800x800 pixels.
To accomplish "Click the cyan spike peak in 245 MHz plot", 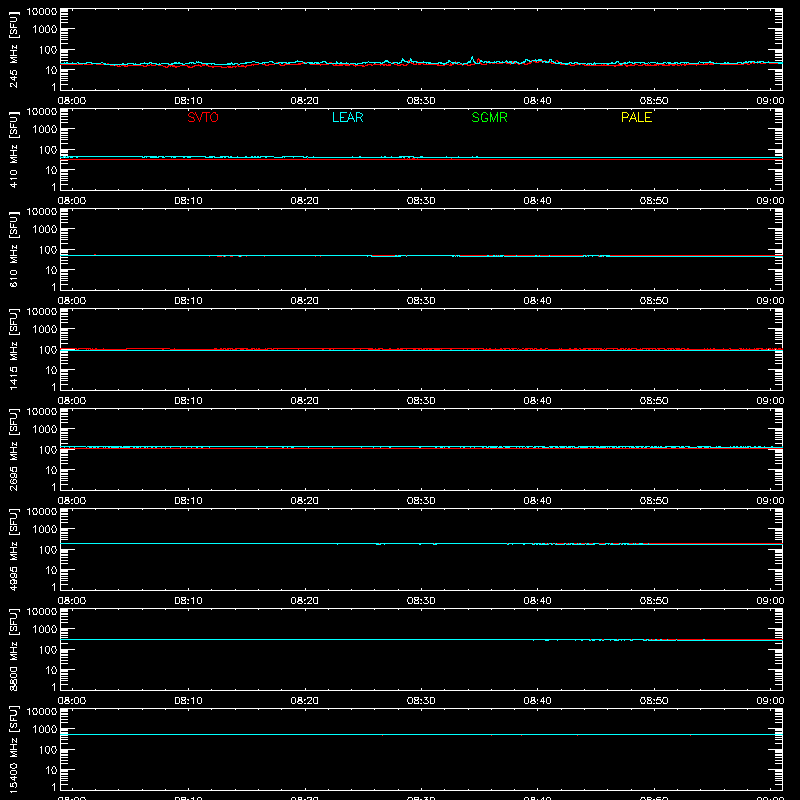I will tap(472, 57).
